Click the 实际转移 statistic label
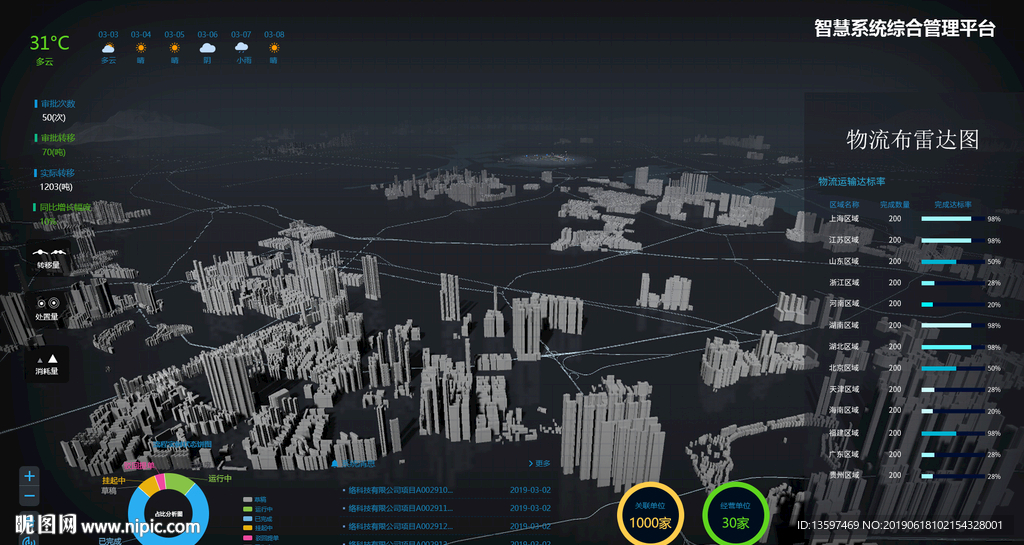 (57, 173)
